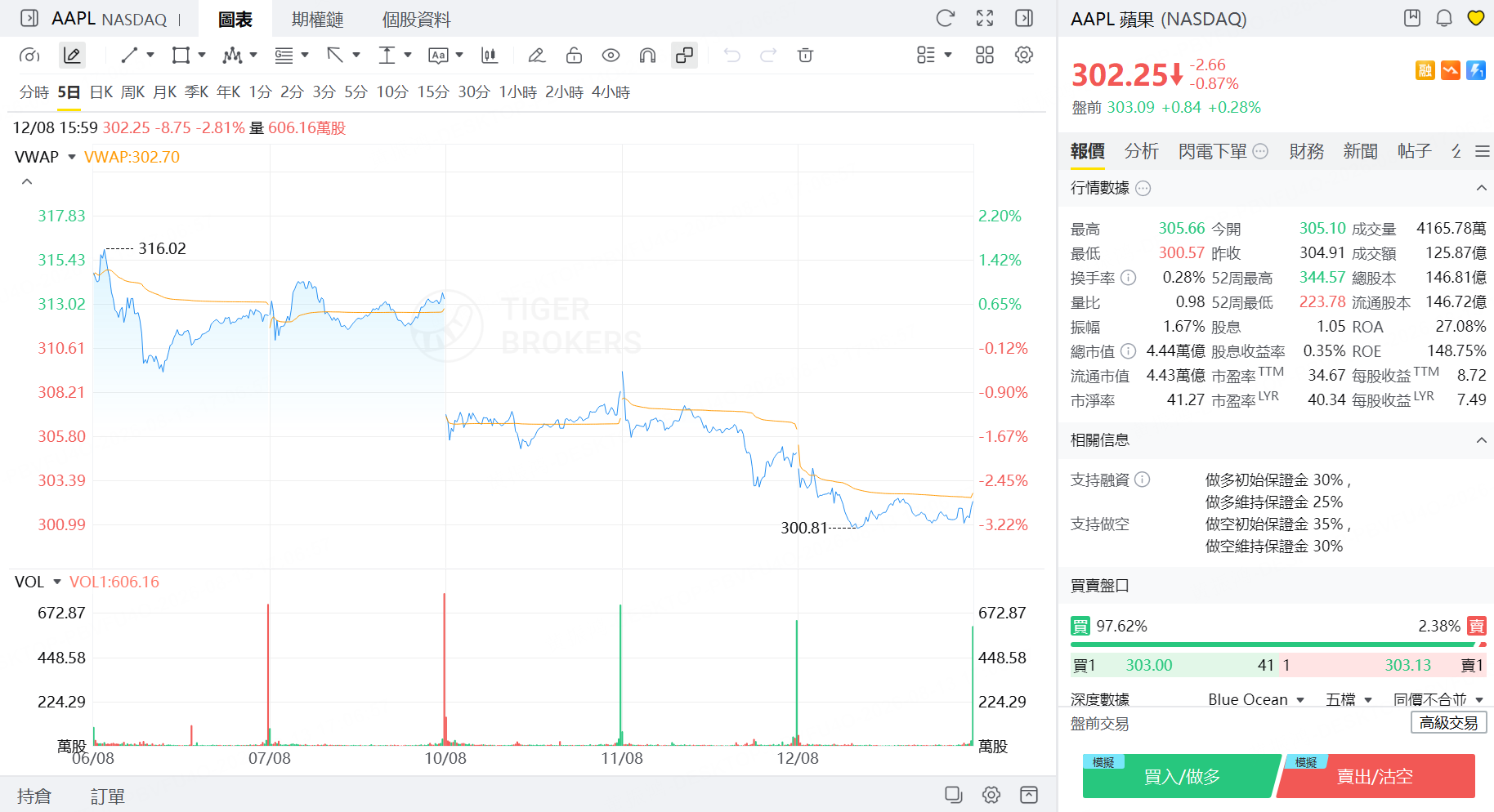Click the 買入/做多 buy button
Viewport: 1494px width, 812px height.
click(1182, 776)
